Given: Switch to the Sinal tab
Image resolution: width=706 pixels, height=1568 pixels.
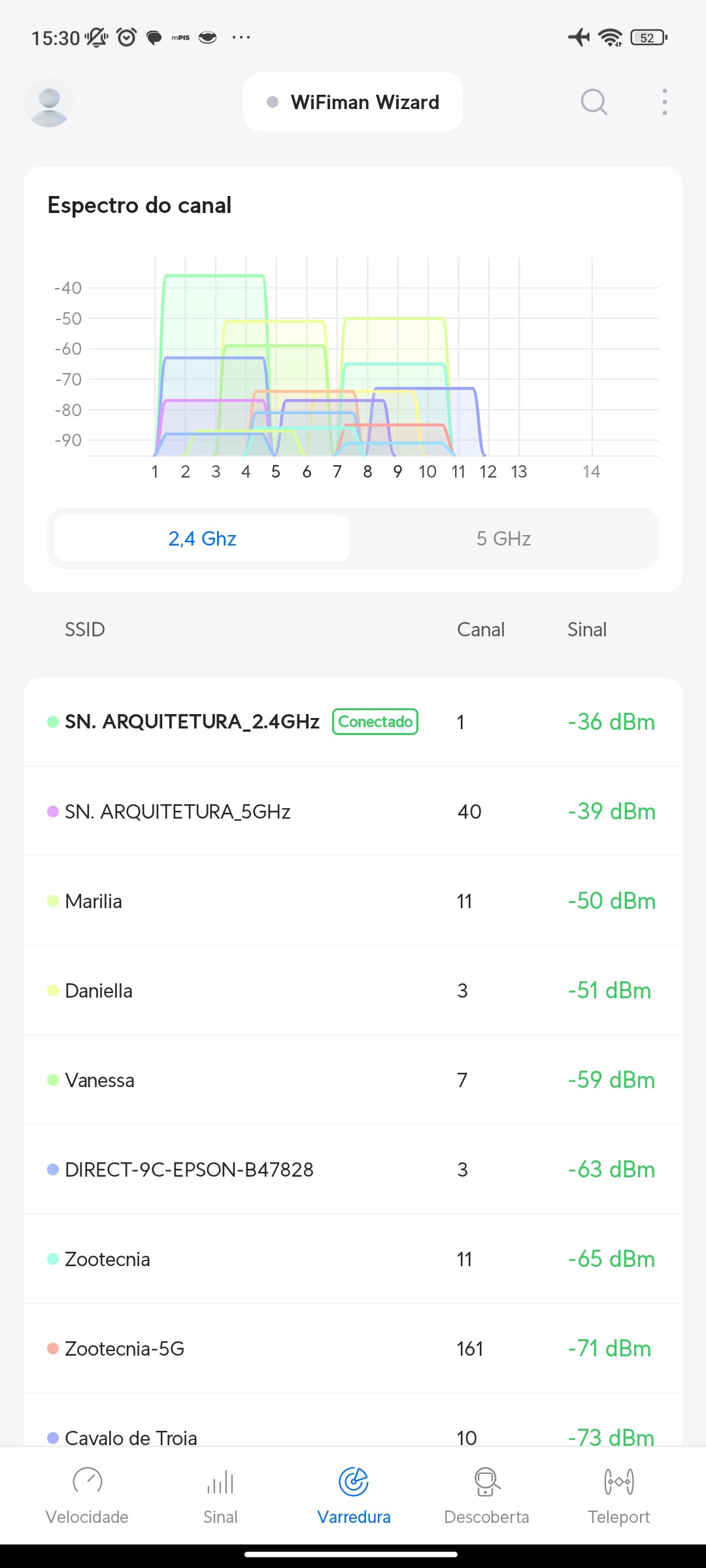Looking at the screenshot, I should pyautogui.click(x=220, y=1494).
